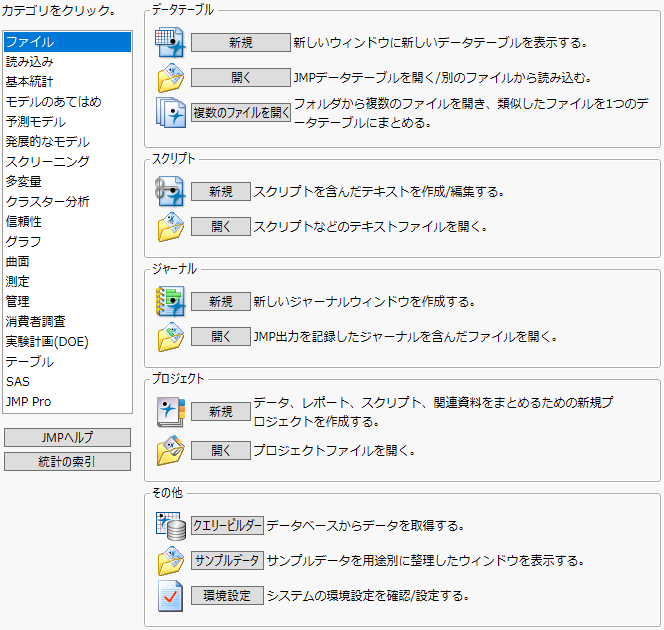Open 環境設定 preferences button
Image resolution: width=664 pixels, height=630 pixels.
227,596
